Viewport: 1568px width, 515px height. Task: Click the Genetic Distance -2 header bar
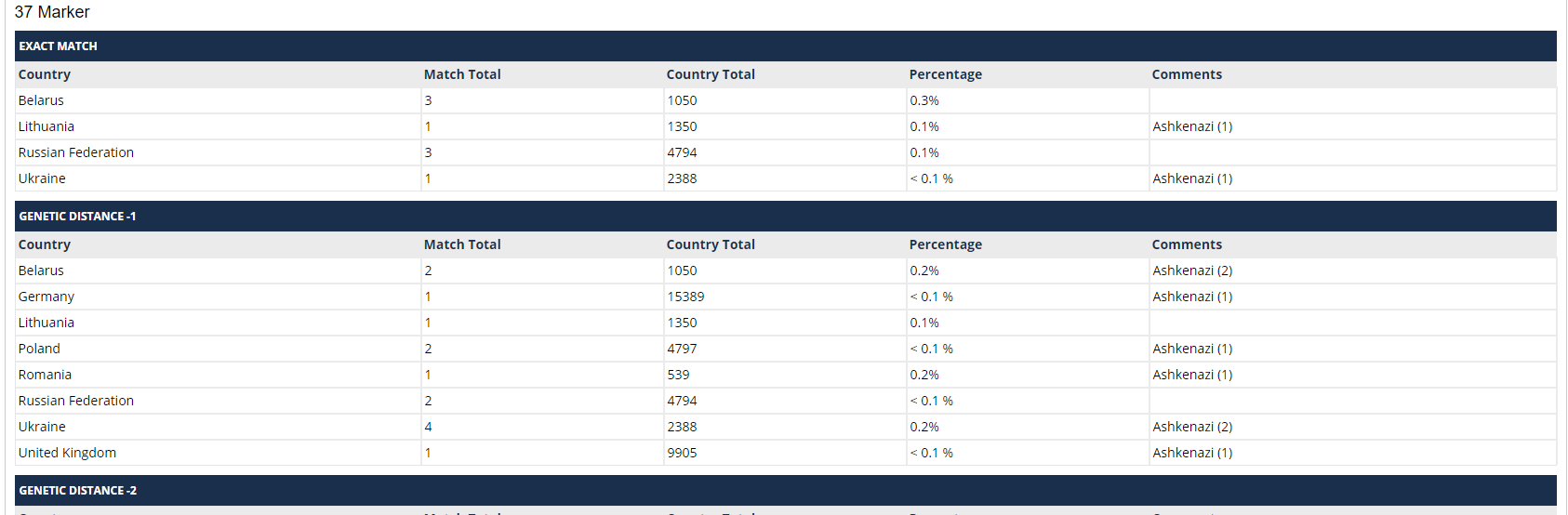coord(786,490)
